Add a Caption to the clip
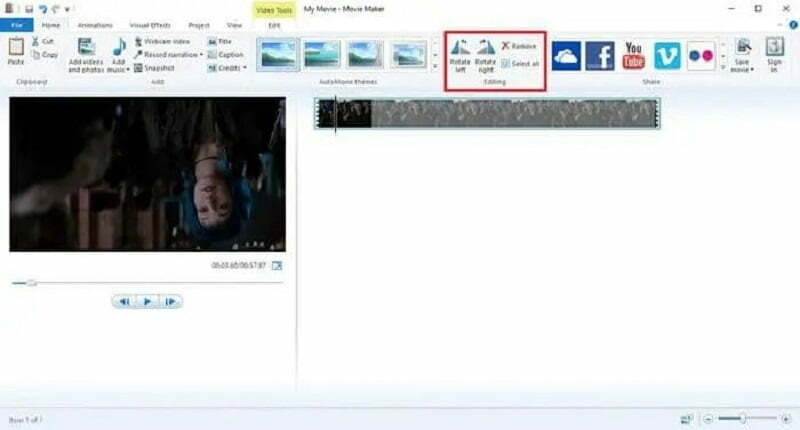 tap(226, 55)
